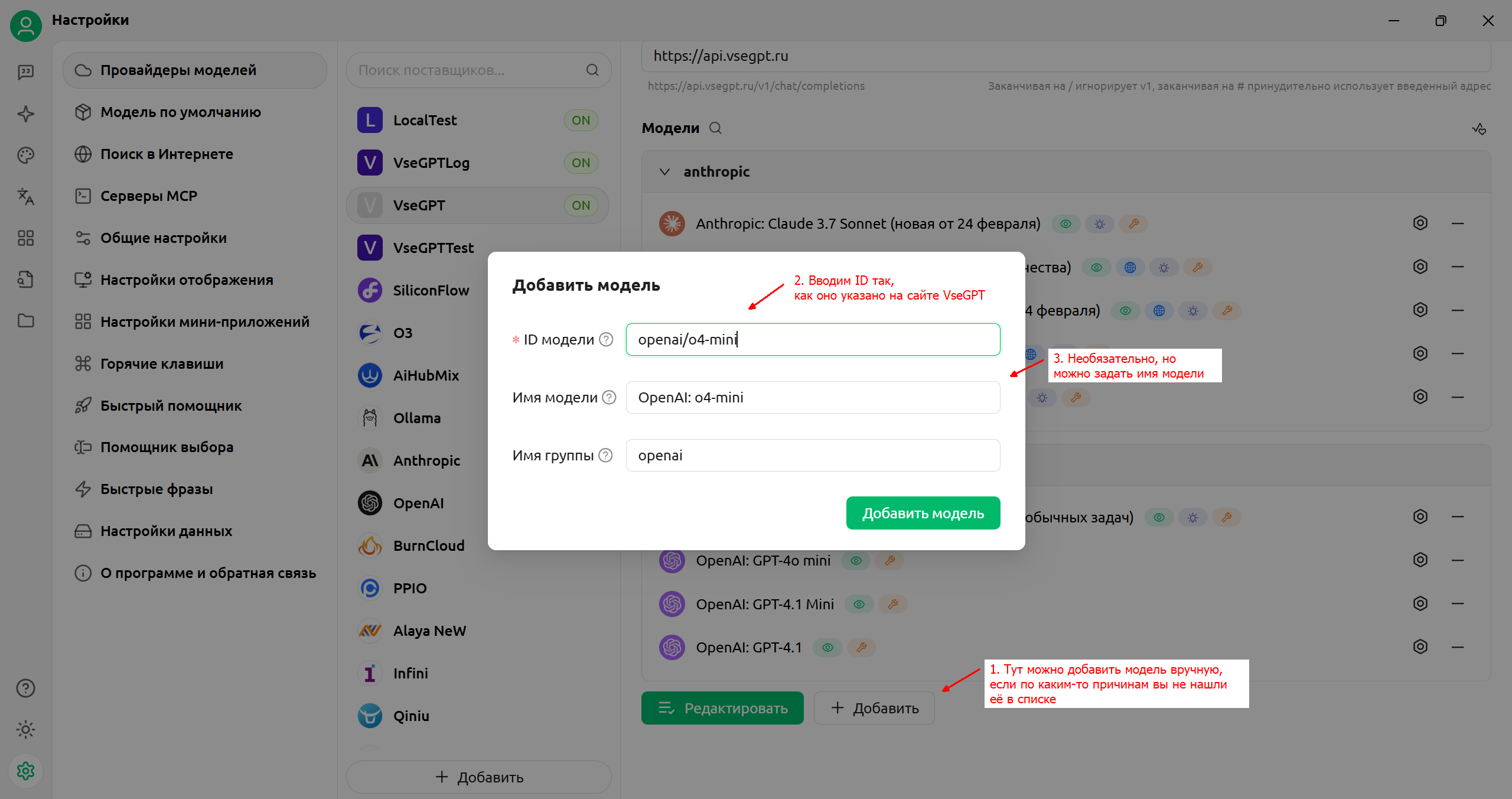Open settings for Claude 3.7 Sonnet model

tap(1420, 223)
